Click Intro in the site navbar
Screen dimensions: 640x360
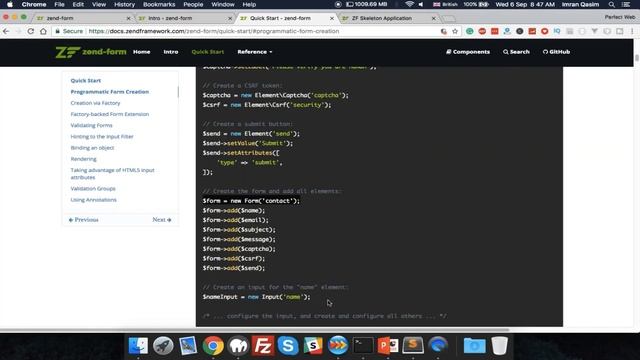[x=171, y=52]
